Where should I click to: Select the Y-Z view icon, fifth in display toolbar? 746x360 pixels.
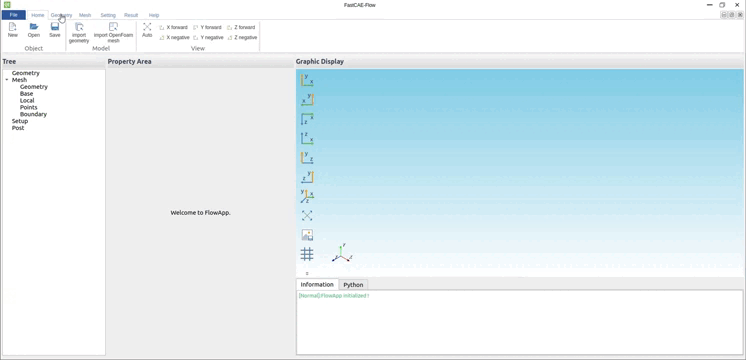tap(307, 157)
